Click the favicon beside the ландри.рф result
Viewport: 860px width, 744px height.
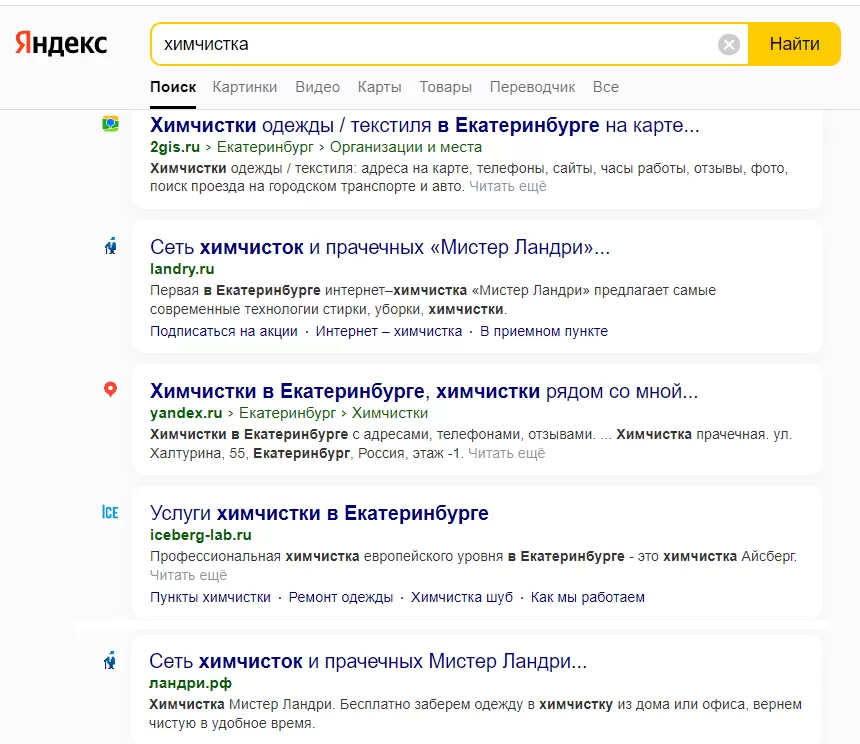click(x=110, y=661)
